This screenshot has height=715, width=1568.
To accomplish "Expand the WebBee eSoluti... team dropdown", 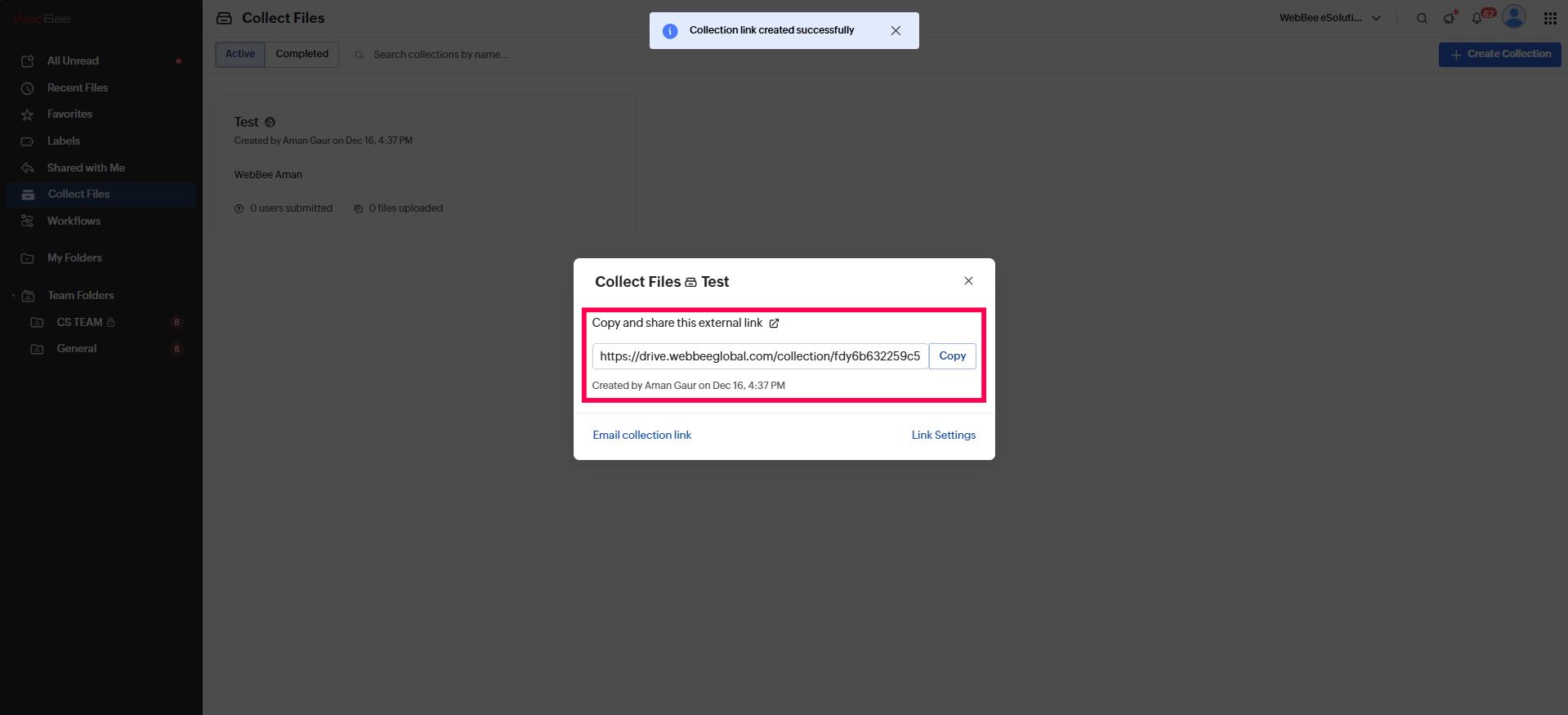I will (1329, 18).
